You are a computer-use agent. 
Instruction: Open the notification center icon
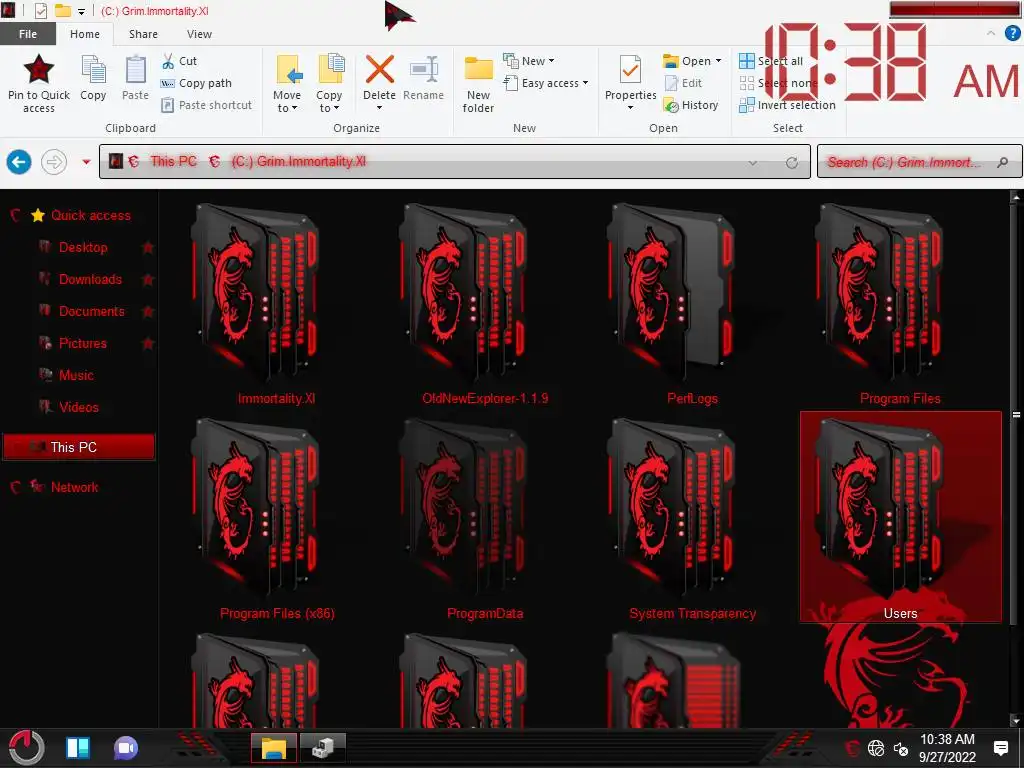click(1000, 748)
